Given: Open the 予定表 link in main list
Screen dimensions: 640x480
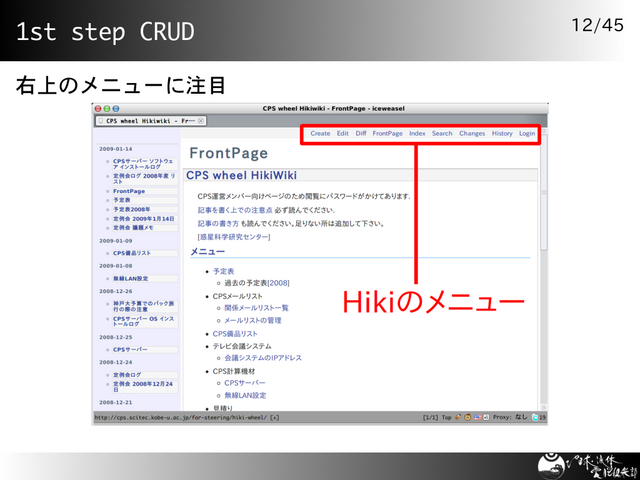Looking at the screenshot, I should (223, 271).
